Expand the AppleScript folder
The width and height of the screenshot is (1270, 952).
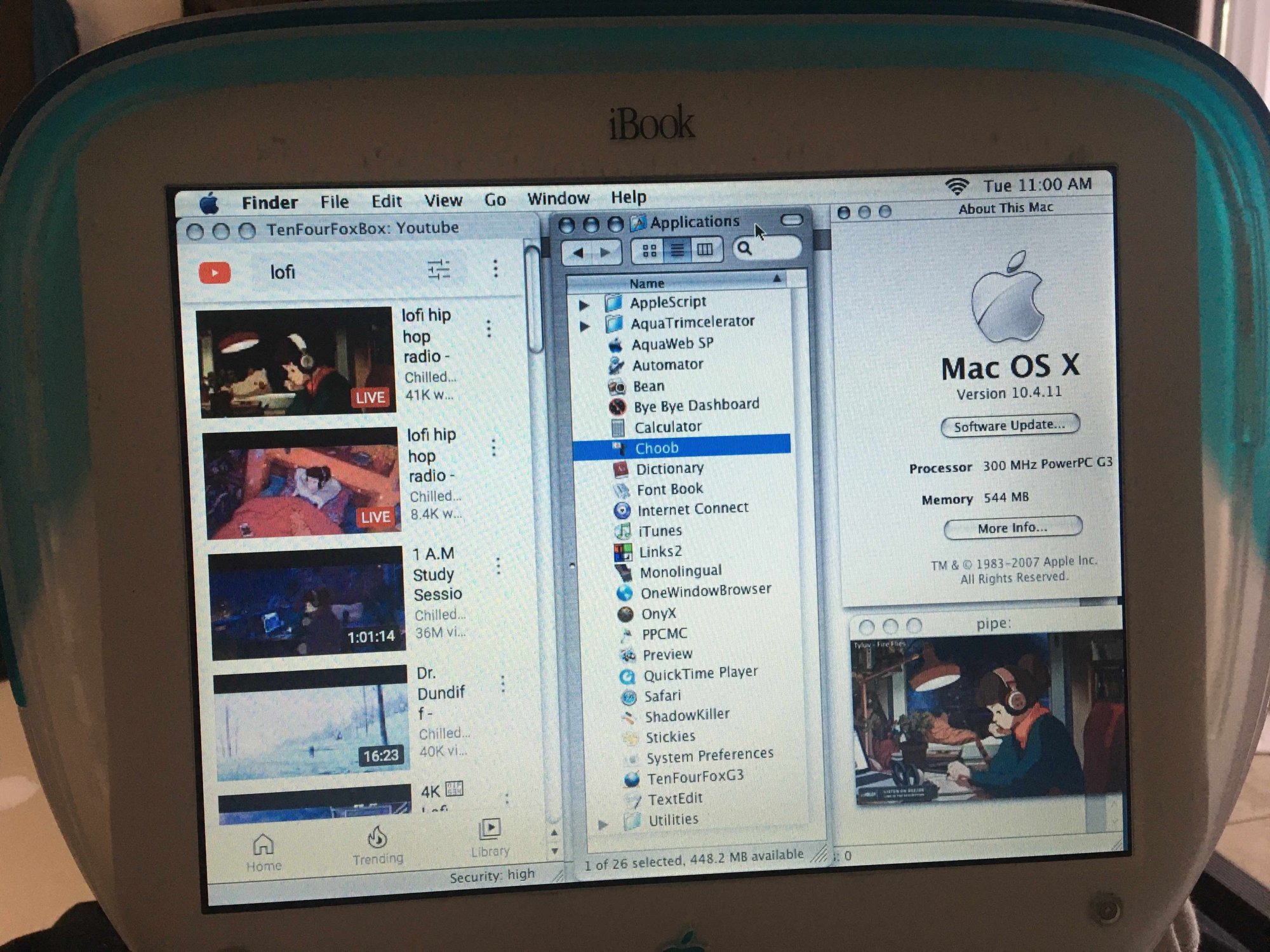(584, 305)
